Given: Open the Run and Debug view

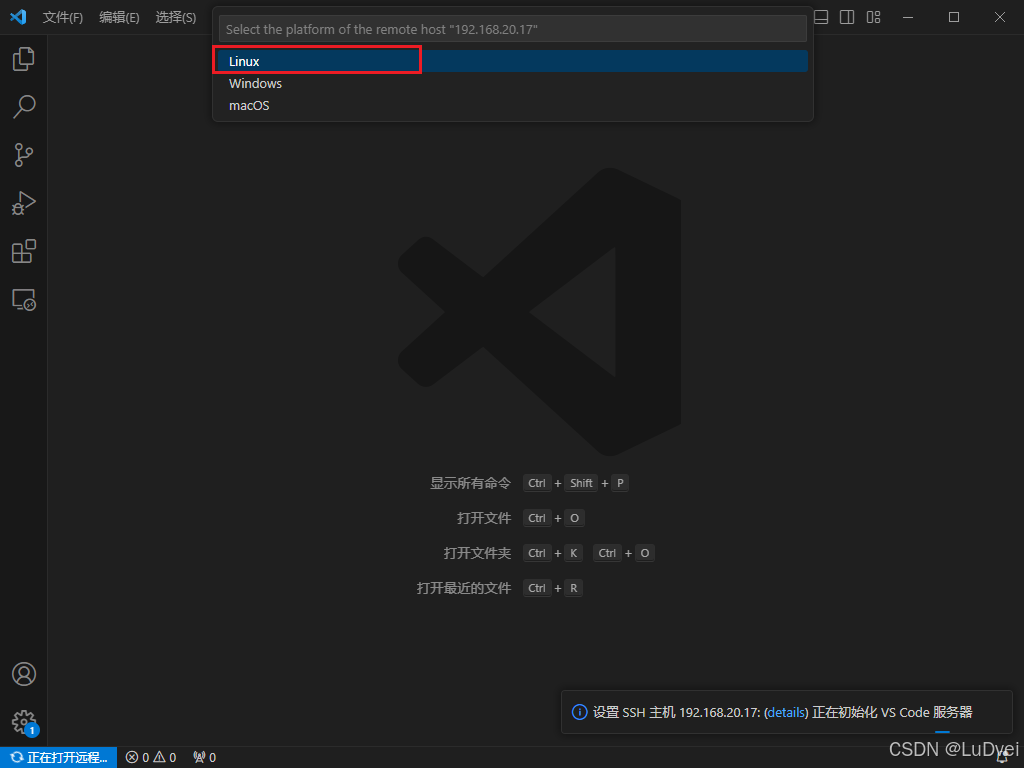Looking at the screenshot, I should [24, 203].
